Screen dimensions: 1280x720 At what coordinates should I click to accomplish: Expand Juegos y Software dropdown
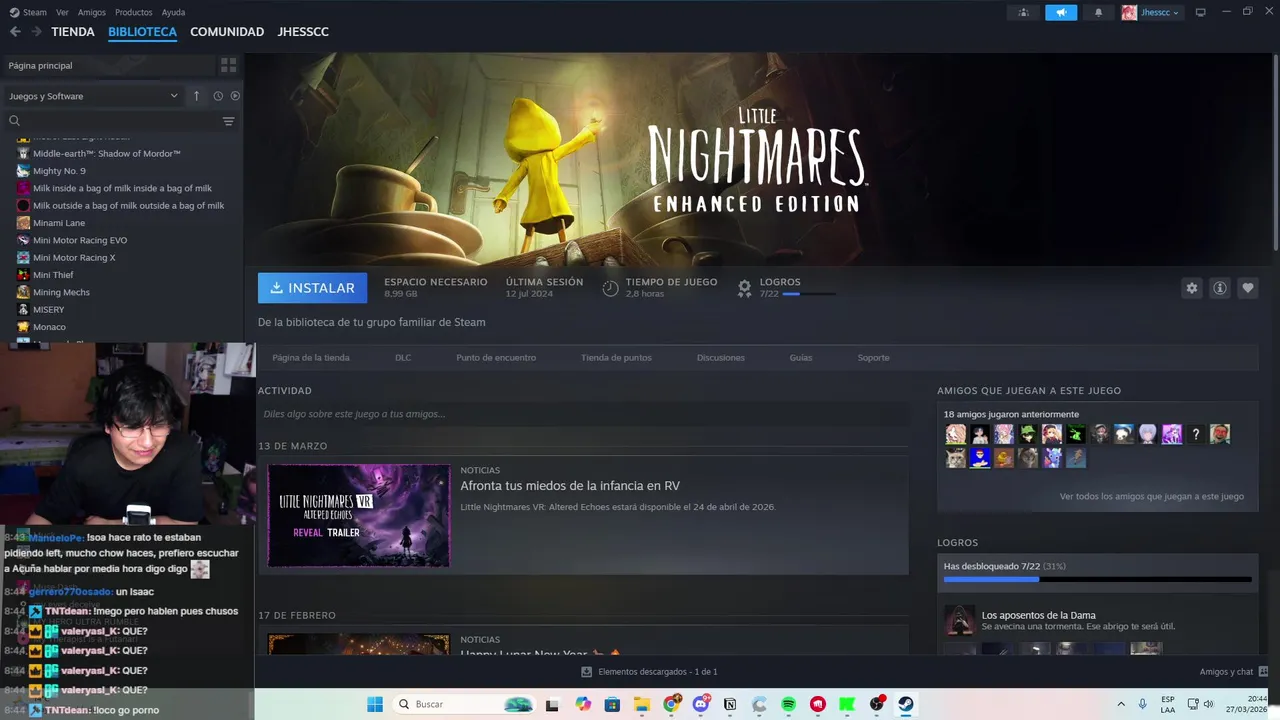pyautogui.click(x=93, y=96)
